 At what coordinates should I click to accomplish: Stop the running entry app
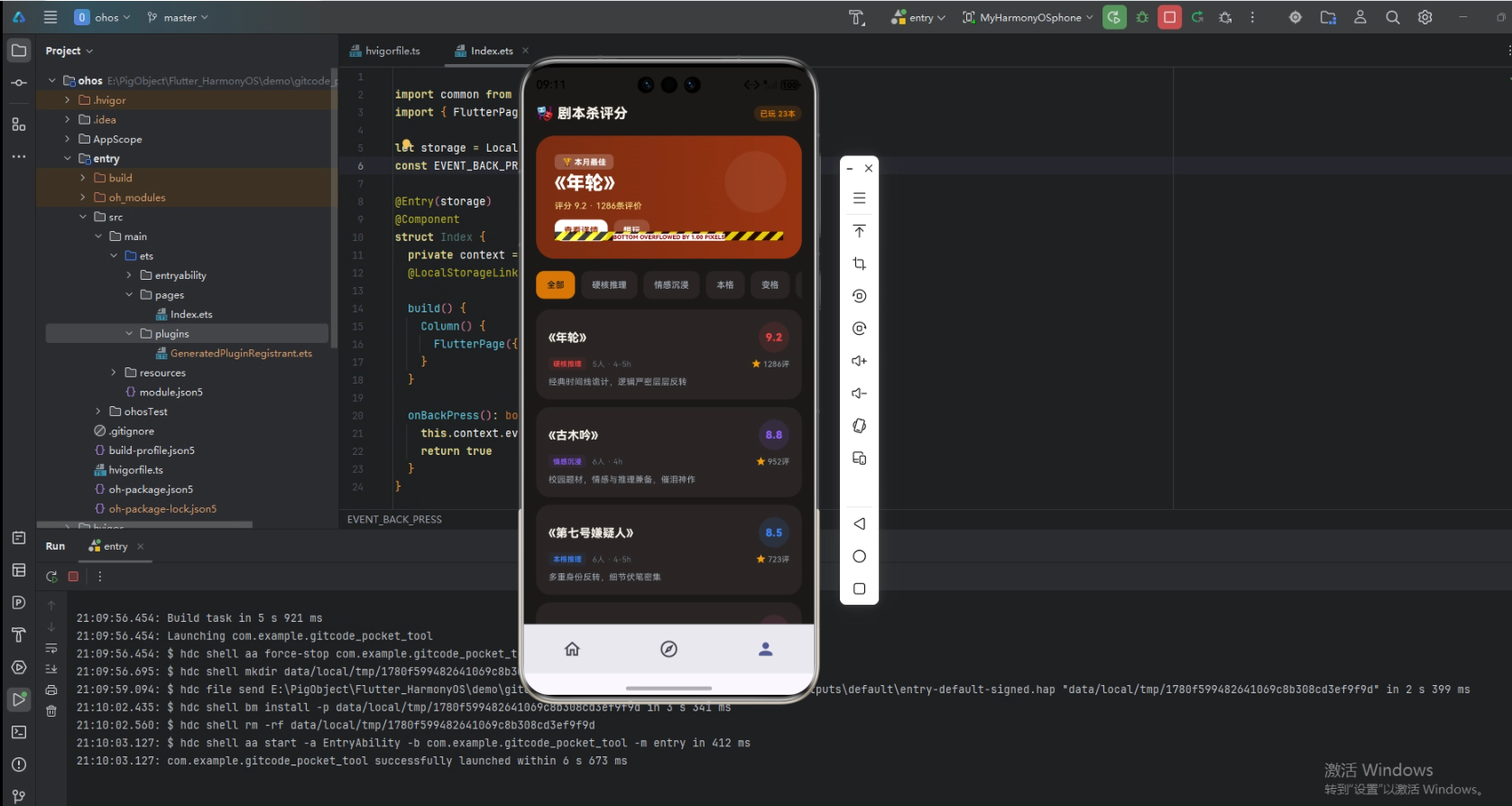pos(1170,17)
